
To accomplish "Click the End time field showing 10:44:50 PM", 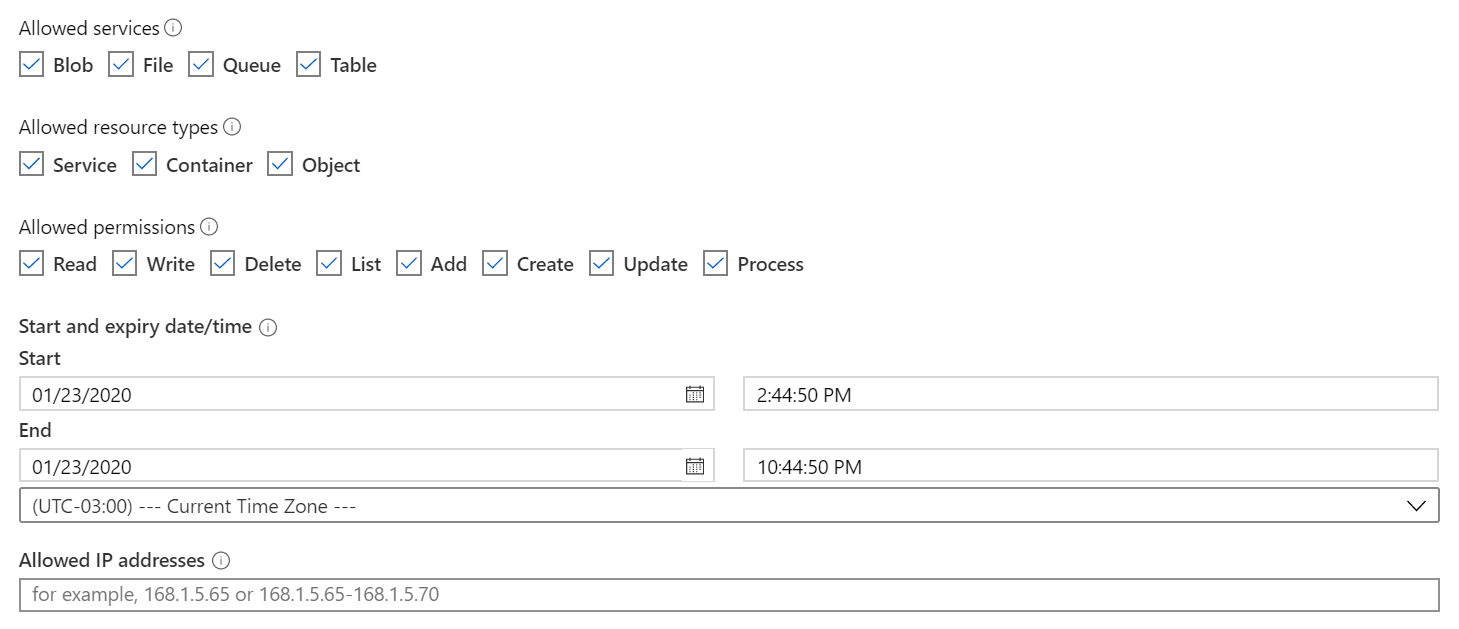I will (1091, 466).
